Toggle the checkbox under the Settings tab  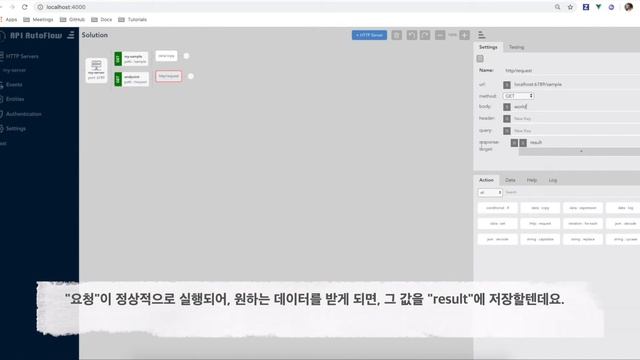tap(480, 59)
